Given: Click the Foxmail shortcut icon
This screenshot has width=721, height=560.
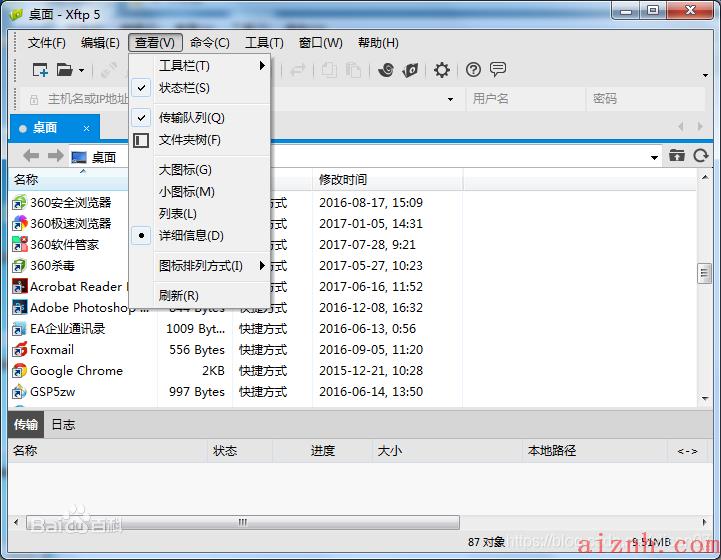Looking at the screenshot, I should [19, 350].
